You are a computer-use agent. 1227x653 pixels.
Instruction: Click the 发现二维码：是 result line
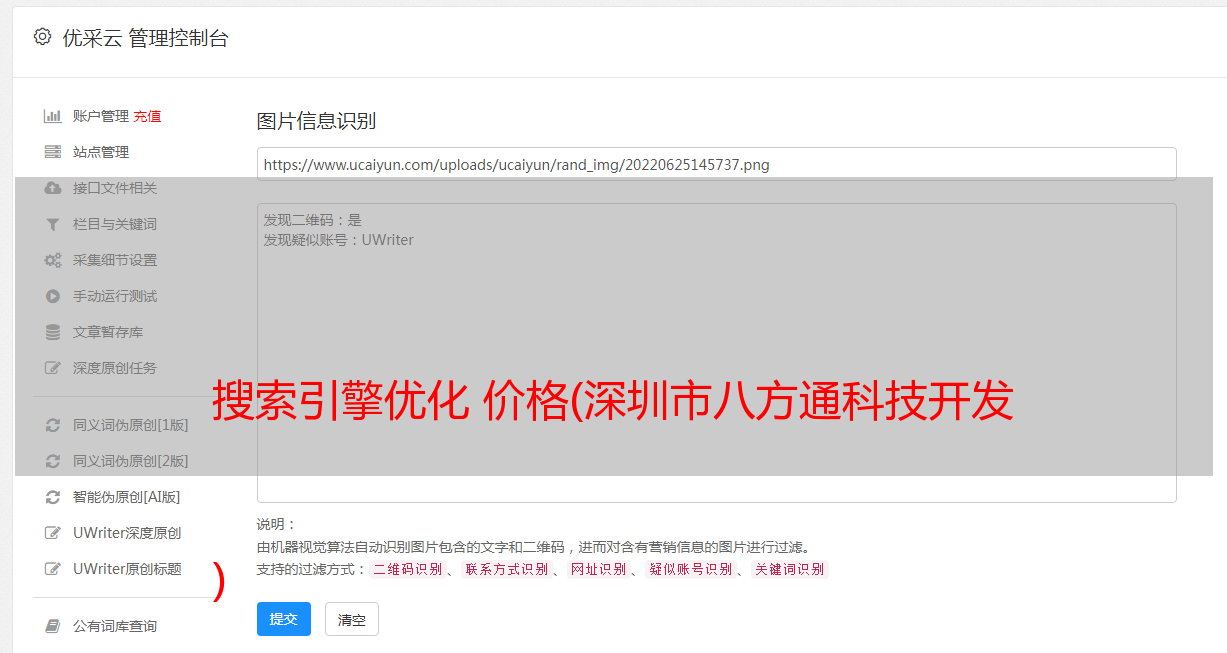point(312,220)
